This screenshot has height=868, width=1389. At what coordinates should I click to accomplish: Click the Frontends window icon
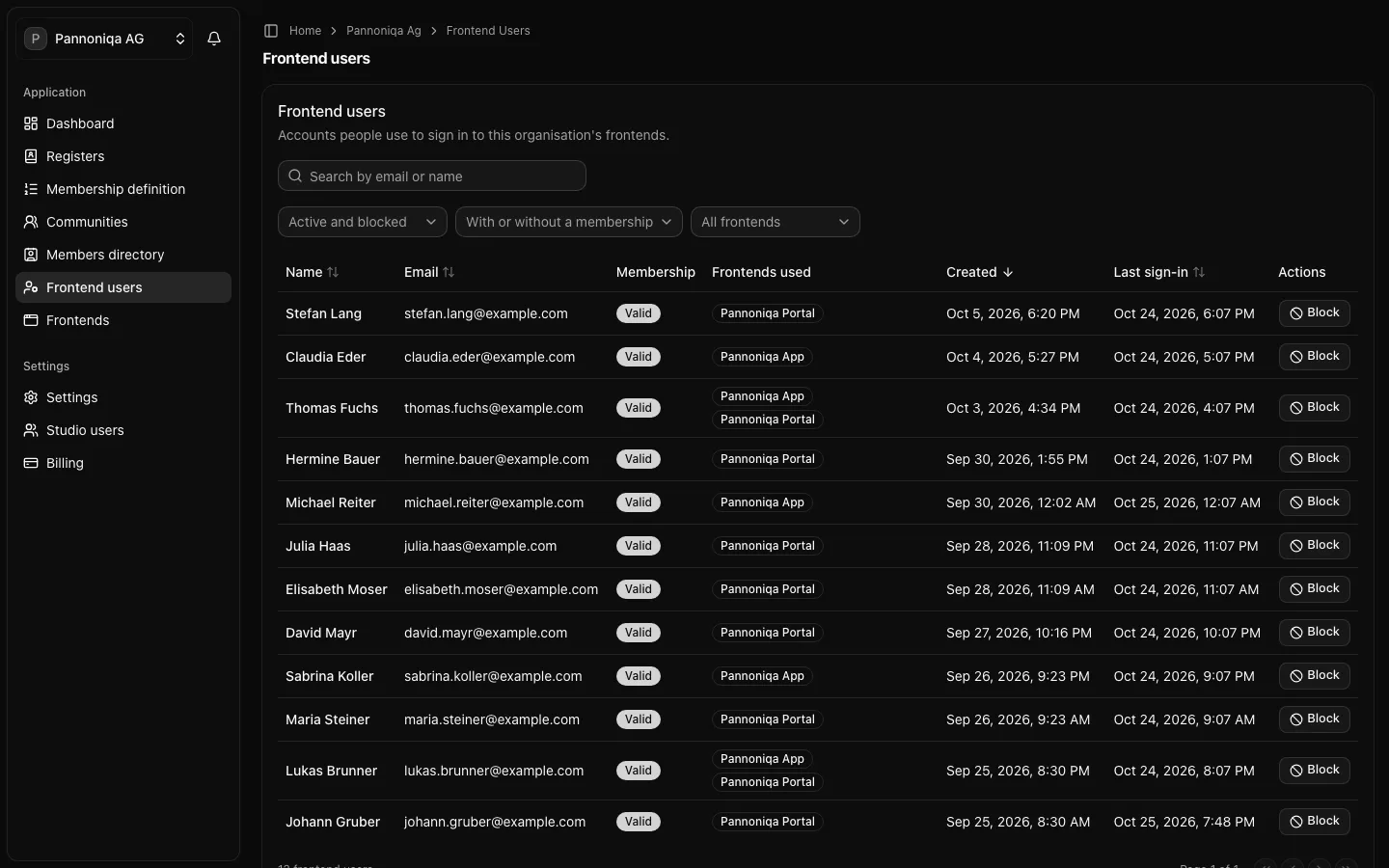(x=31, y=320)
